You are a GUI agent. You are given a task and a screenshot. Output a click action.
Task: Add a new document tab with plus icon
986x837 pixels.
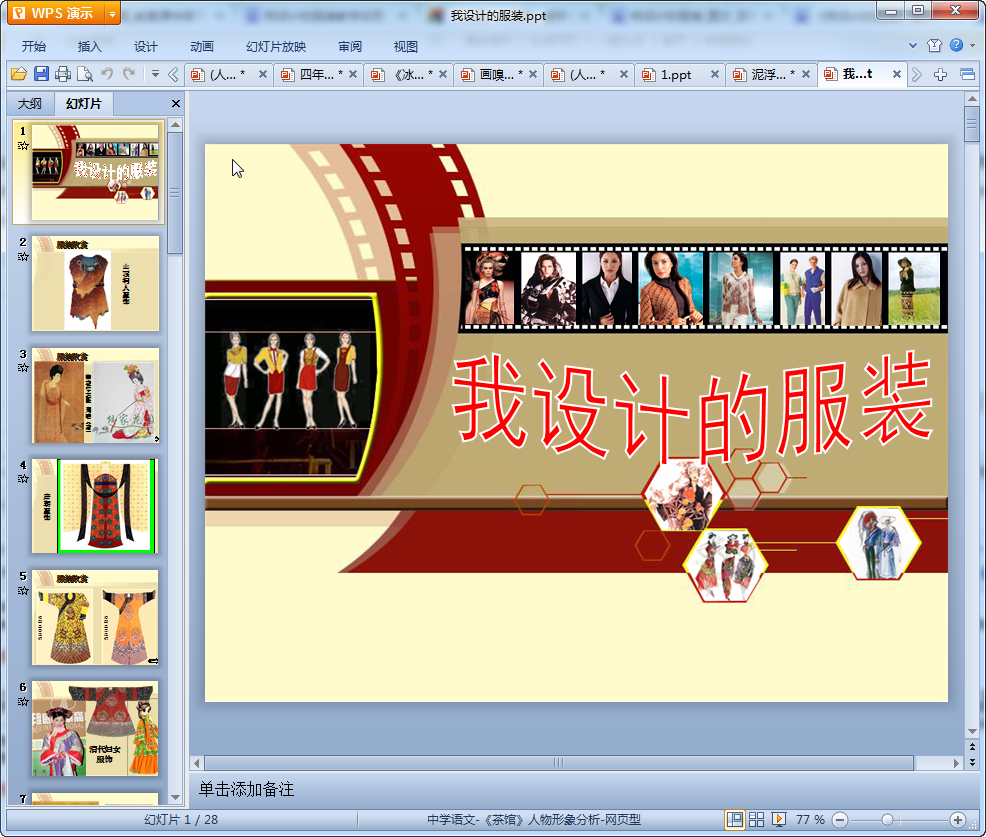[940, 75]
